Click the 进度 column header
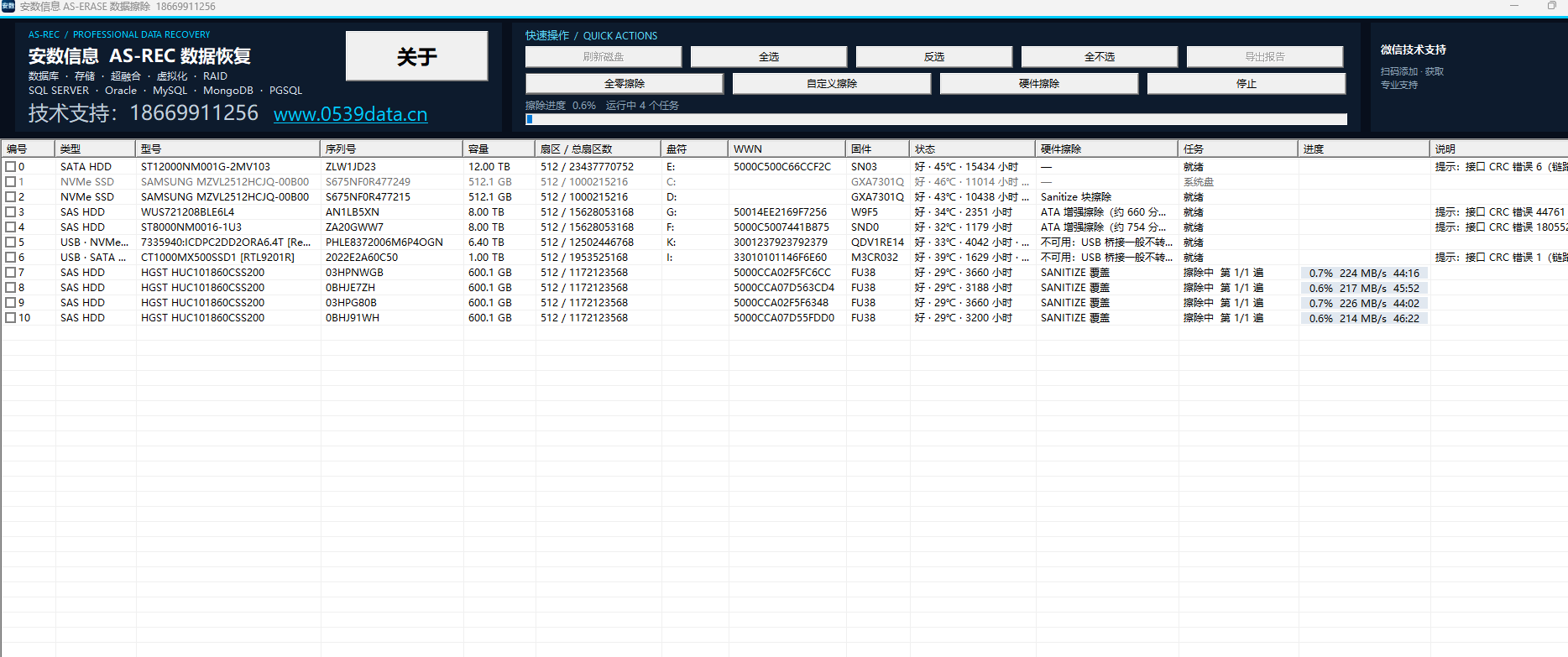The image size is (1568, 657). coord(1363,149)
